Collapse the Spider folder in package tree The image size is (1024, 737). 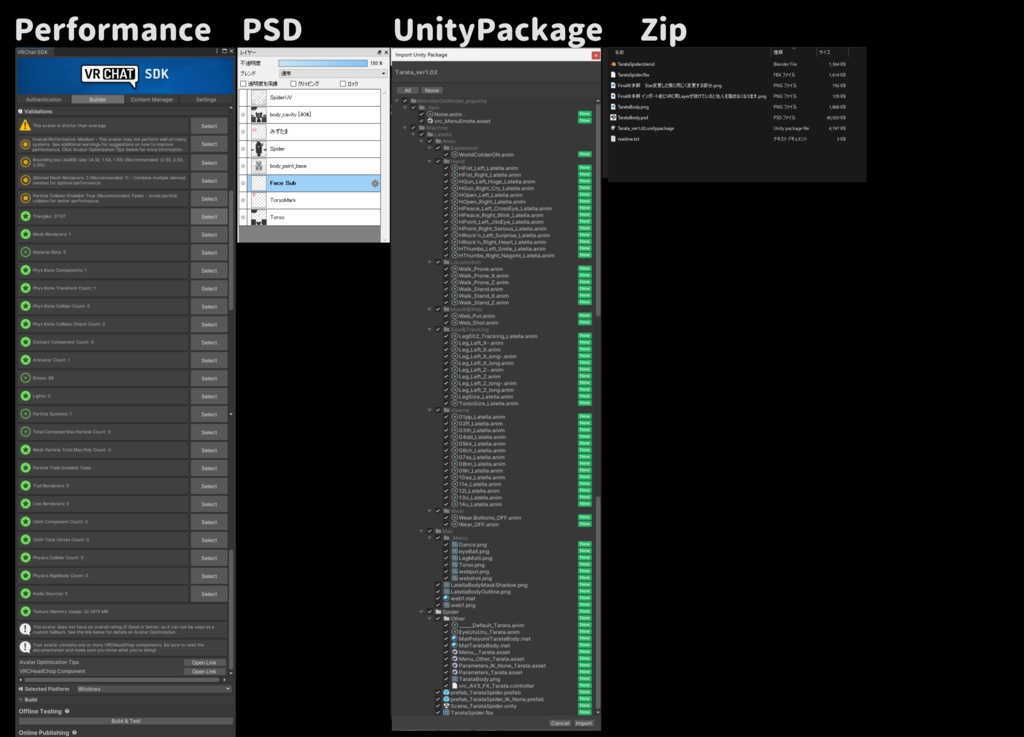tap(422, 612)
